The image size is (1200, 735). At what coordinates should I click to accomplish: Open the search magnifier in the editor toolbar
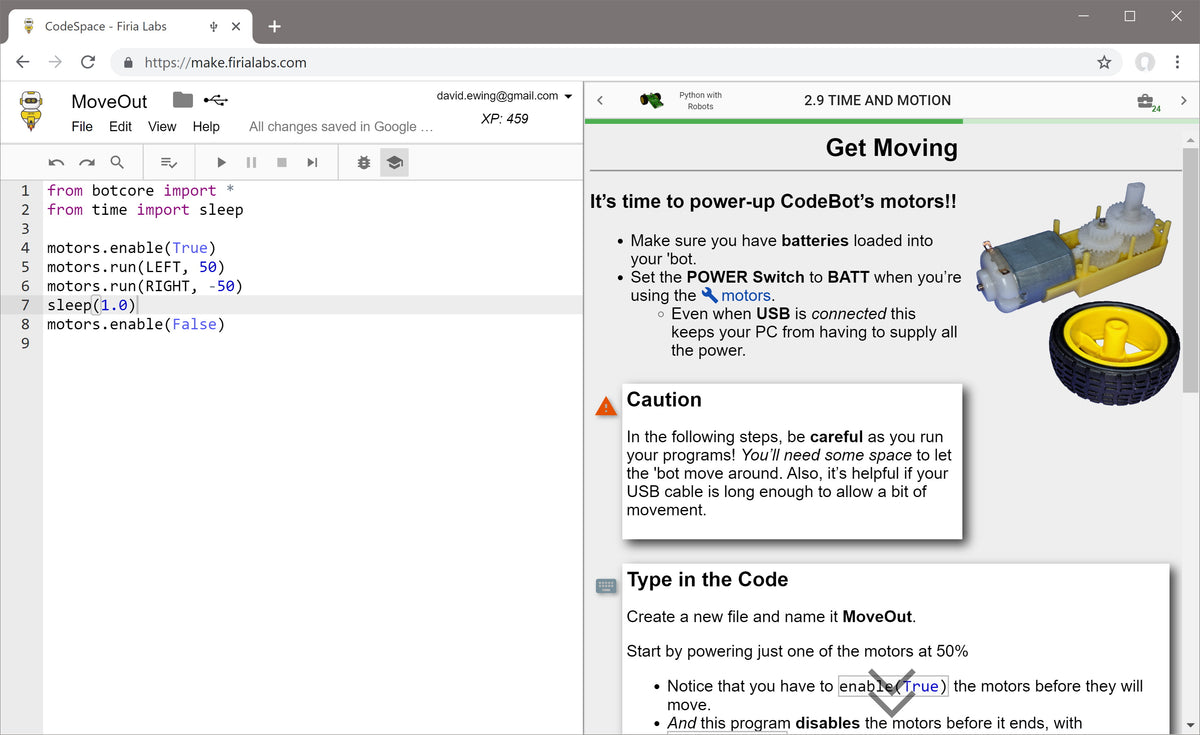[x=117, y=162]
